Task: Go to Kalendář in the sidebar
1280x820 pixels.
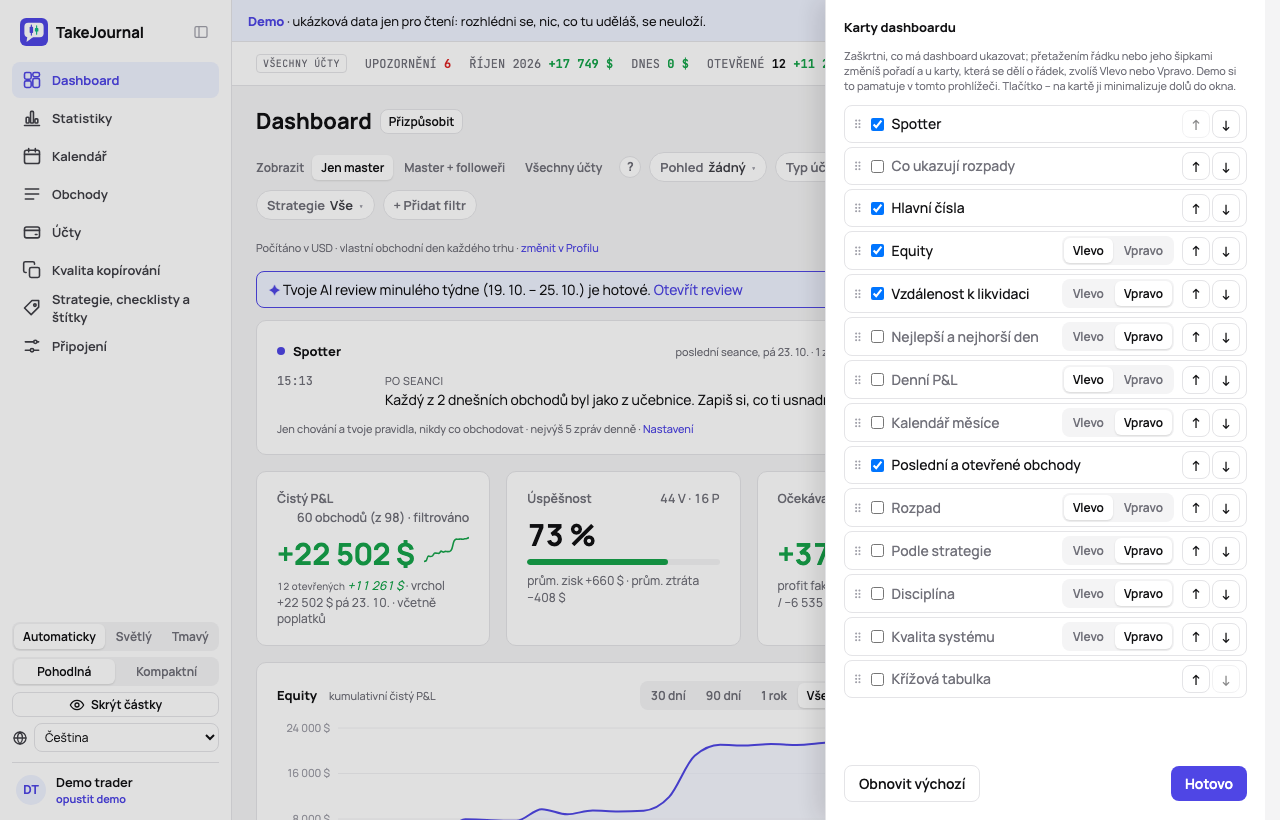Action: click(x=115, y=156)
